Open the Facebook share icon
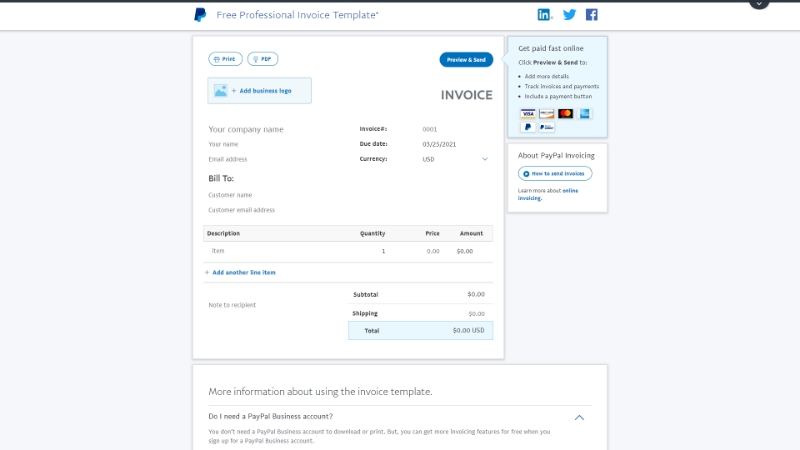The height and width of the screenshot is (450, 800). [591, 15]
